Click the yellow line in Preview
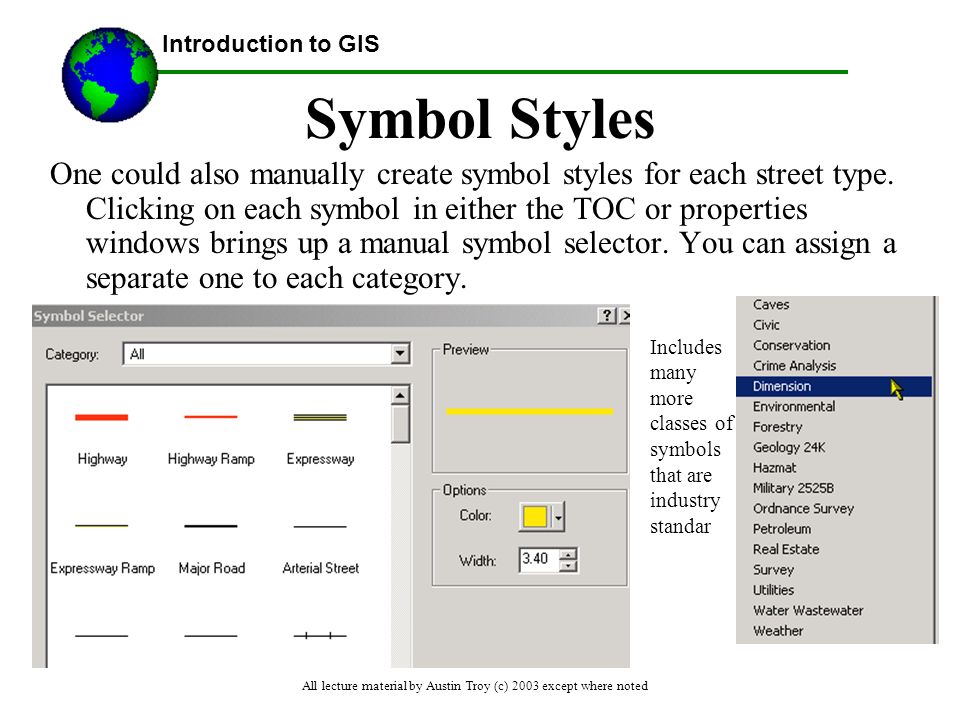Image resolution: width=960 pixels, height=720 pixels. click(530, 411)
